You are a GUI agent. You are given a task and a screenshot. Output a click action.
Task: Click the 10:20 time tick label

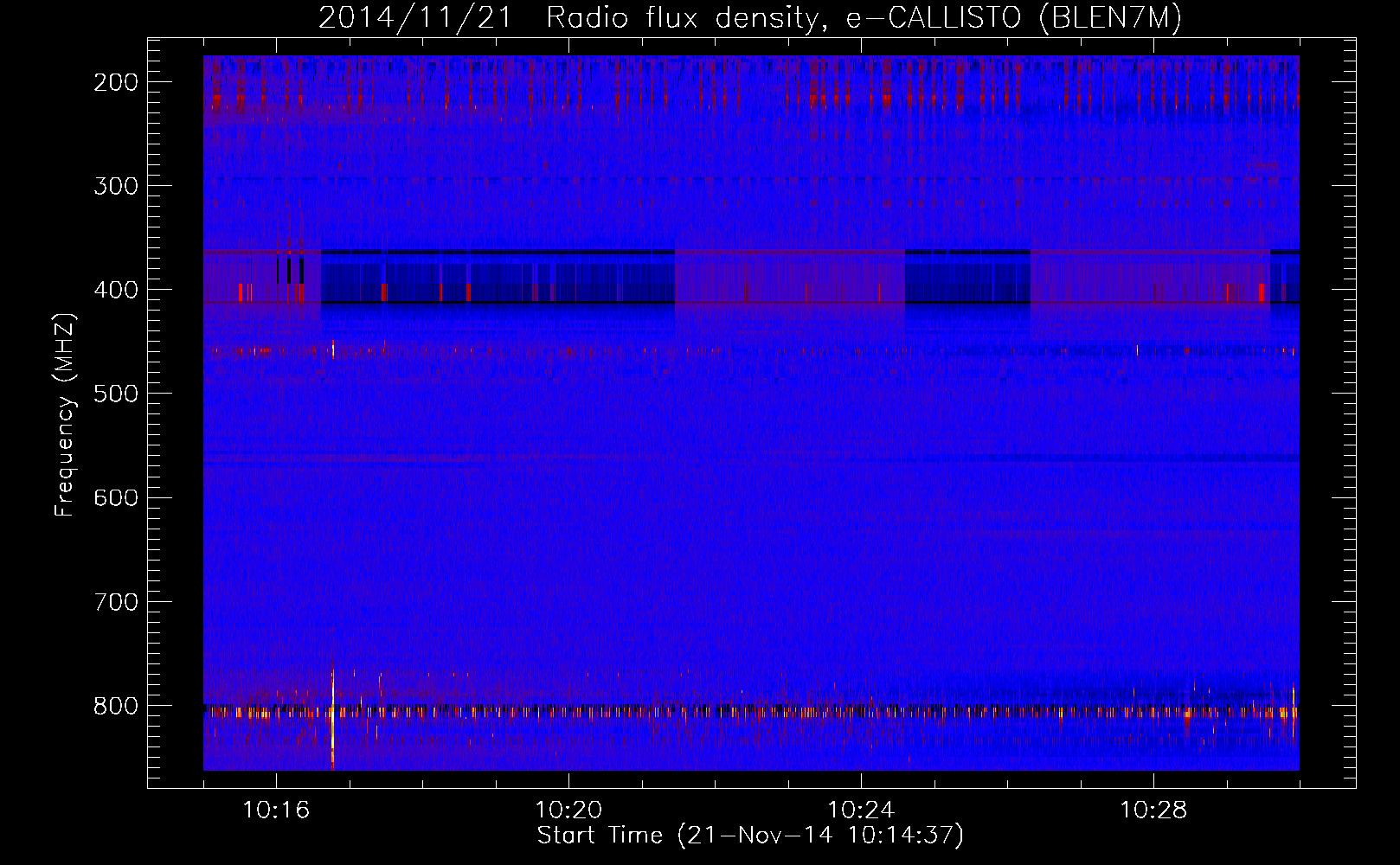[568, 811]
